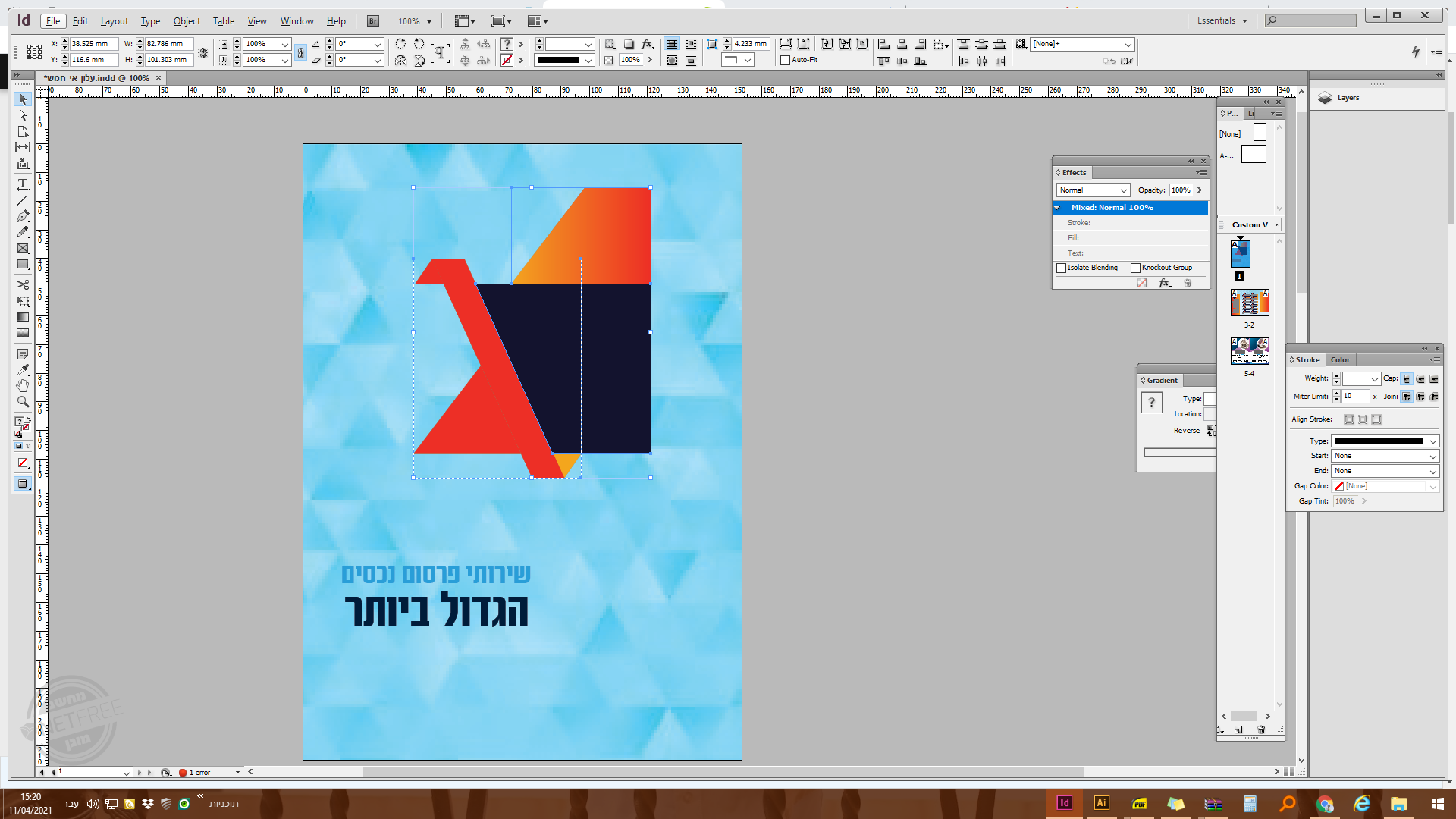
Task: Enable the Isolate Blending checkbox
Action: [x=1062, y=268]
